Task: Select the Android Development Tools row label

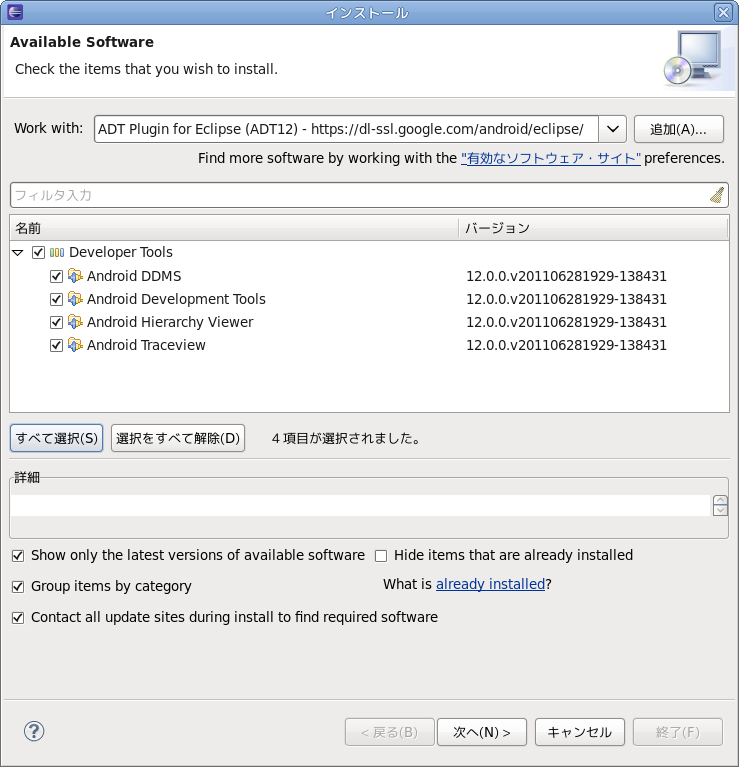Action: pyautogui.click(x=176, y=299)
